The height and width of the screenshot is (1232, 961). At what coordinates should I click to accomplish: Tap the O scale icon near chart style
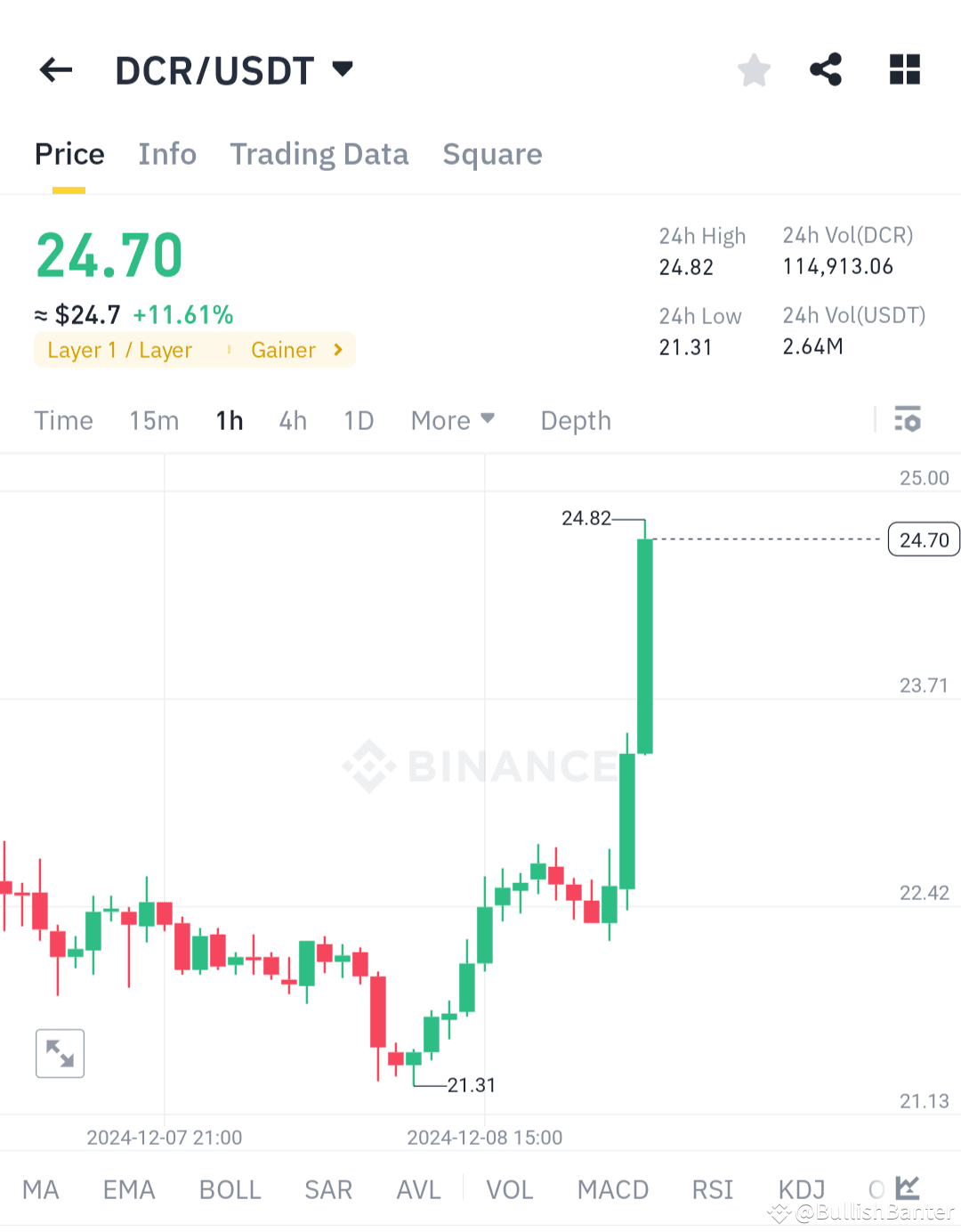(x=876, y=1187)
